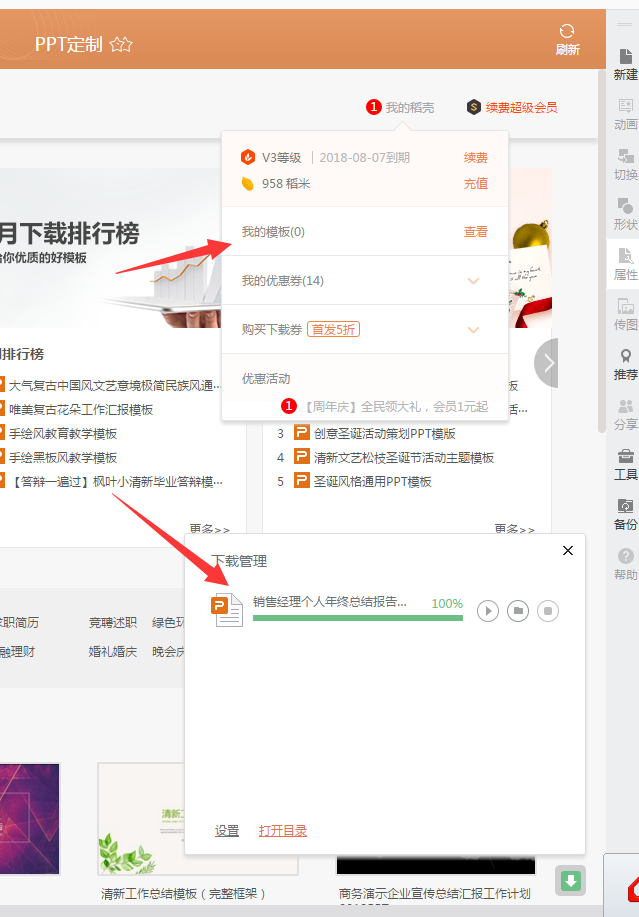Click 首发5折 tag
The width and height of the screenshot is (639, 917).
tap(333, 330)
